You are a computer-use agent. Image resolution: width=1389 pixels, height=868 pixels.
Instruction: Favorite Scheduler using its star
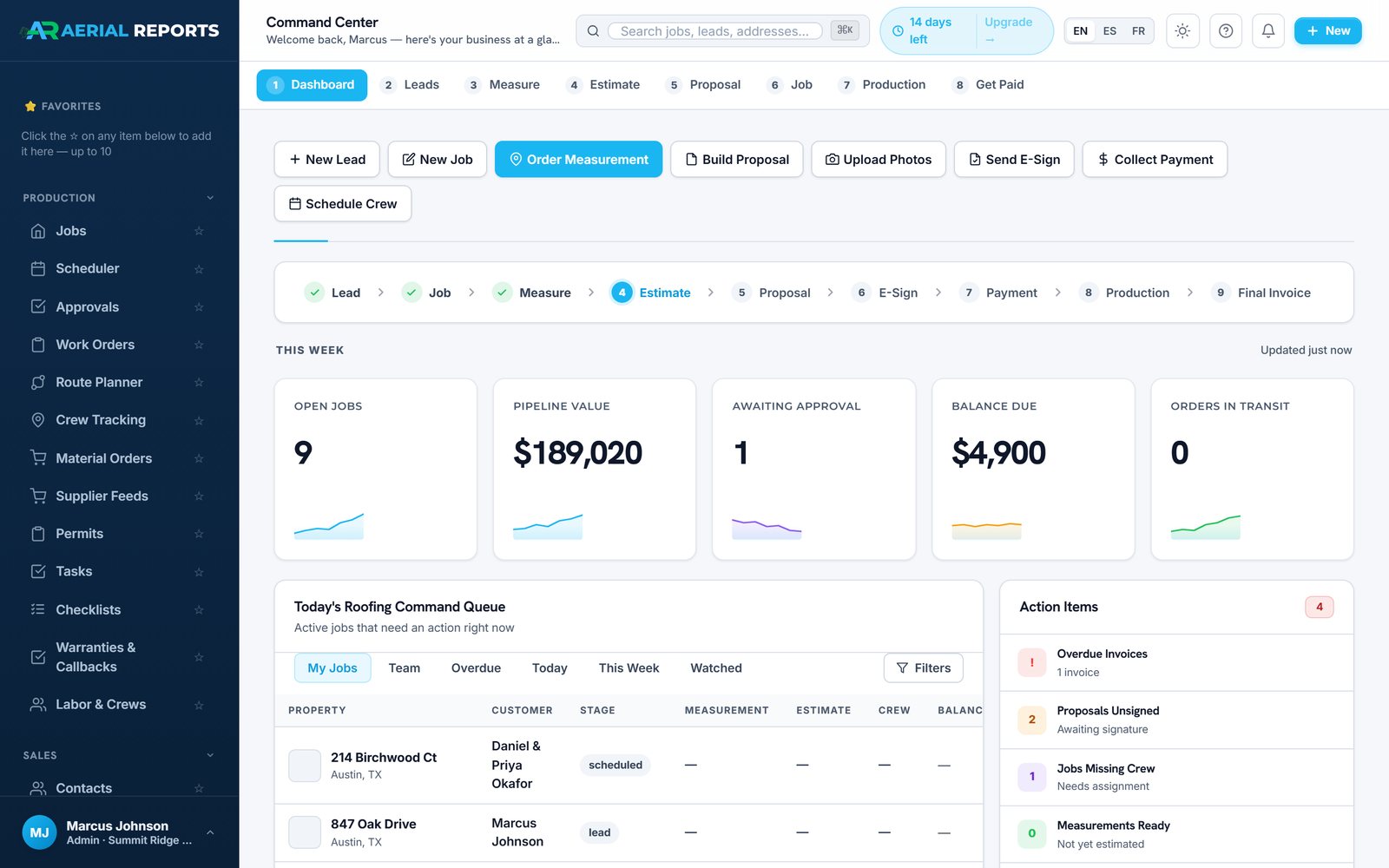tap(199, 269)
